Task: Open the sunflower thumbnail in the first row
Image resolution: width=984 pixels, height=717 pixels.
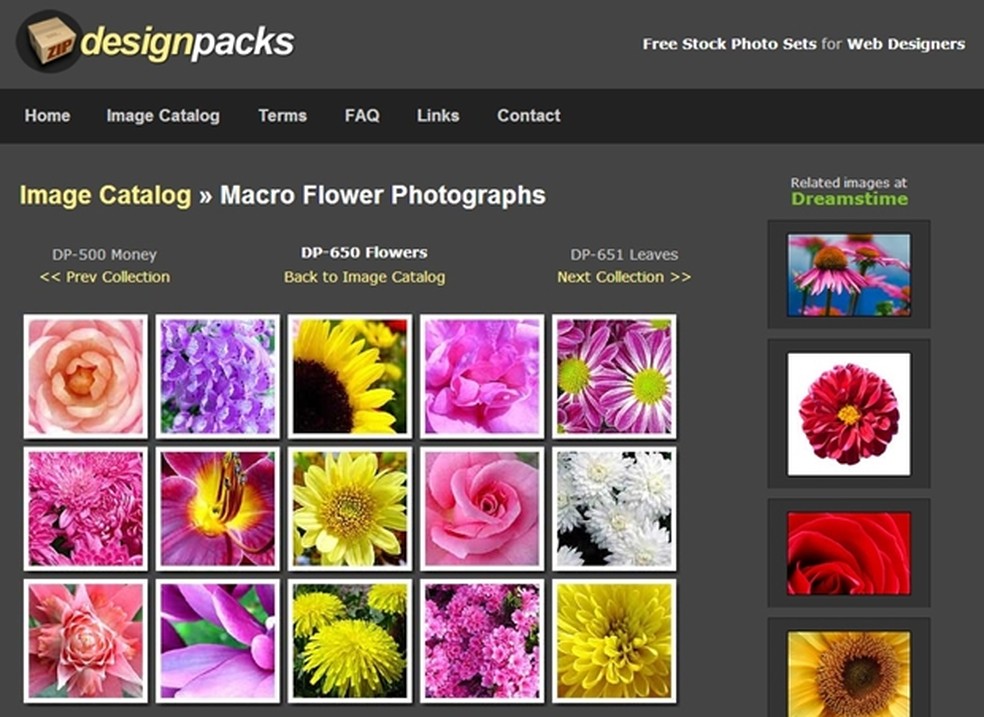Action: tap(350, 376)
